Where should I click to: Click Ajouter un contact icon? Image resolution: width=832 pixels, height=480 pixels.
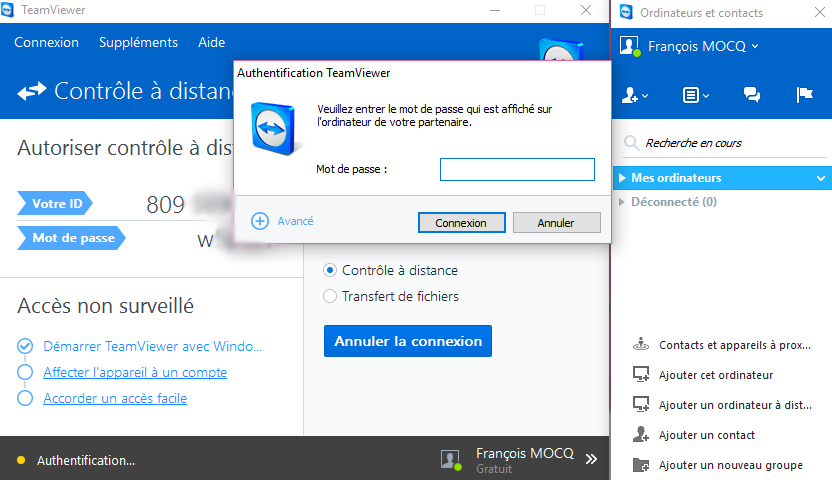tap(641, 435)
